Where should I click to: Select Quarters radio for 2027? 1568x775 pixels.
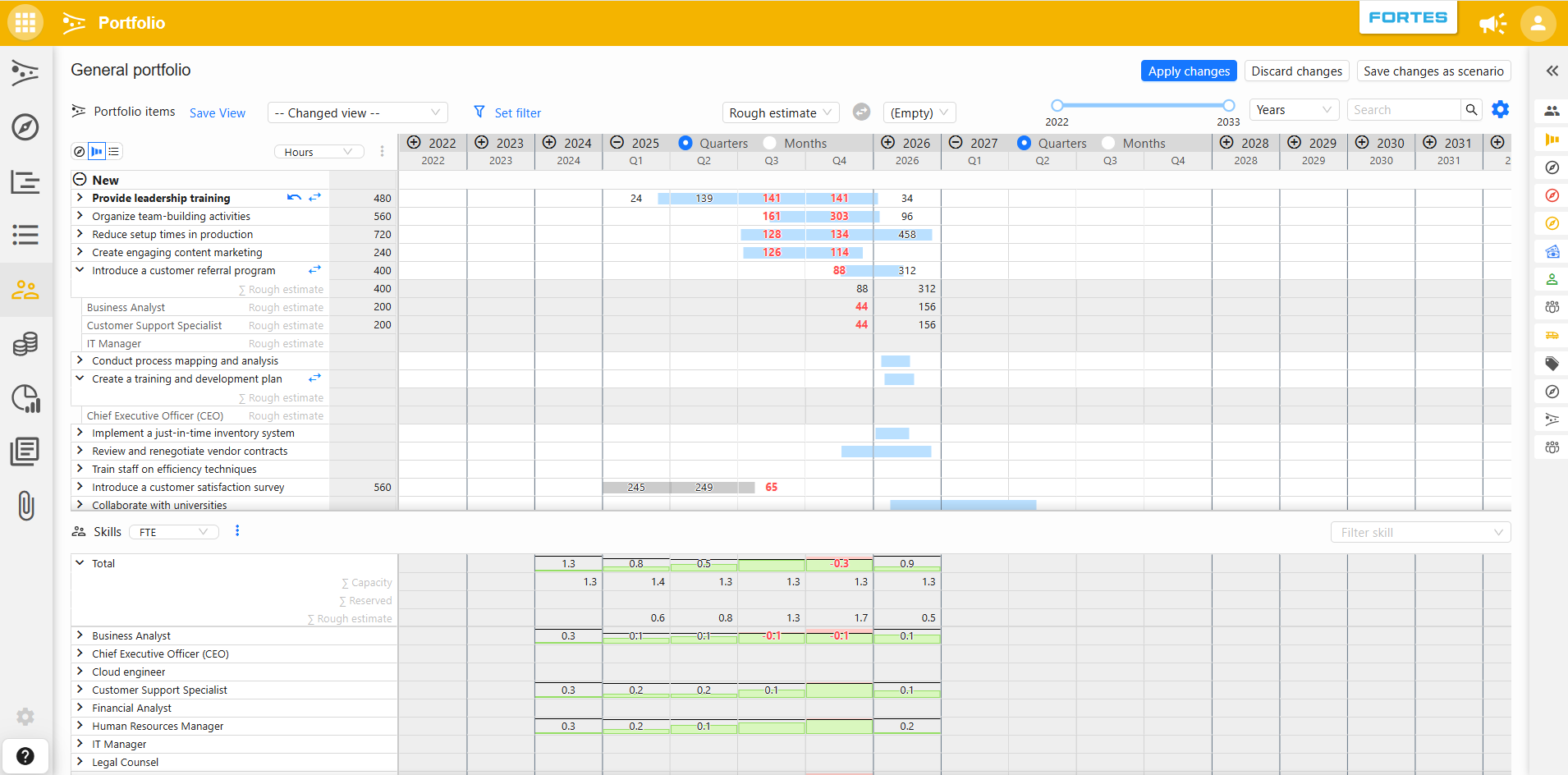point(1024,143)
